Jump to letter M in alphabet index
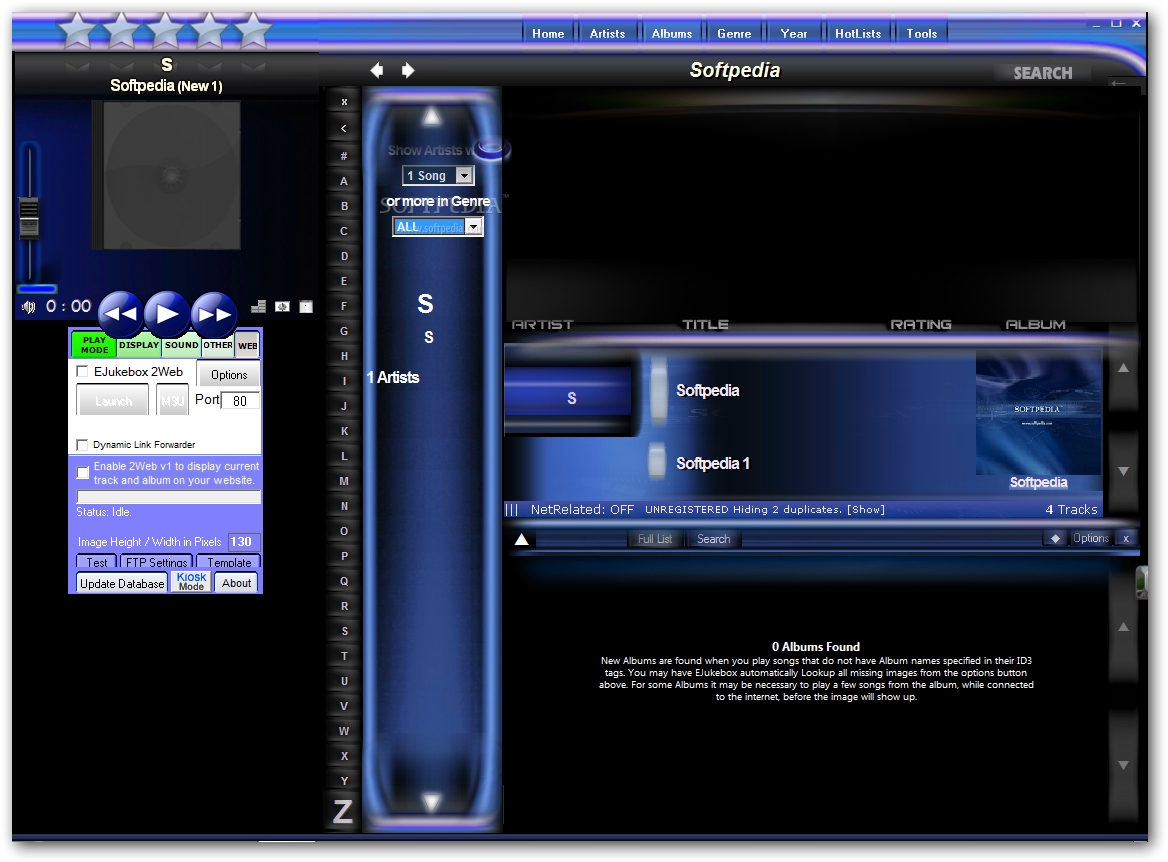Viewport: 1168px width, 862px height. (344, 481)
